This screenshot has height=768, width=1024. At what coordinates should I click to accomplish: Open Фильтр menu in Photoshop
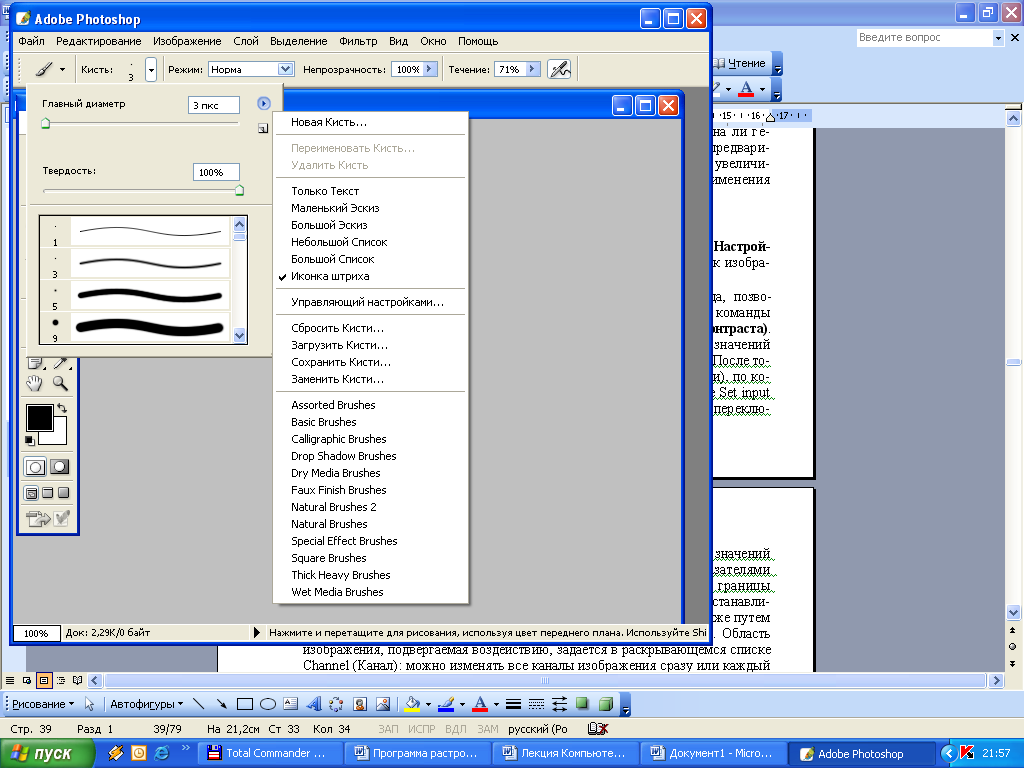tap(358, 41)
